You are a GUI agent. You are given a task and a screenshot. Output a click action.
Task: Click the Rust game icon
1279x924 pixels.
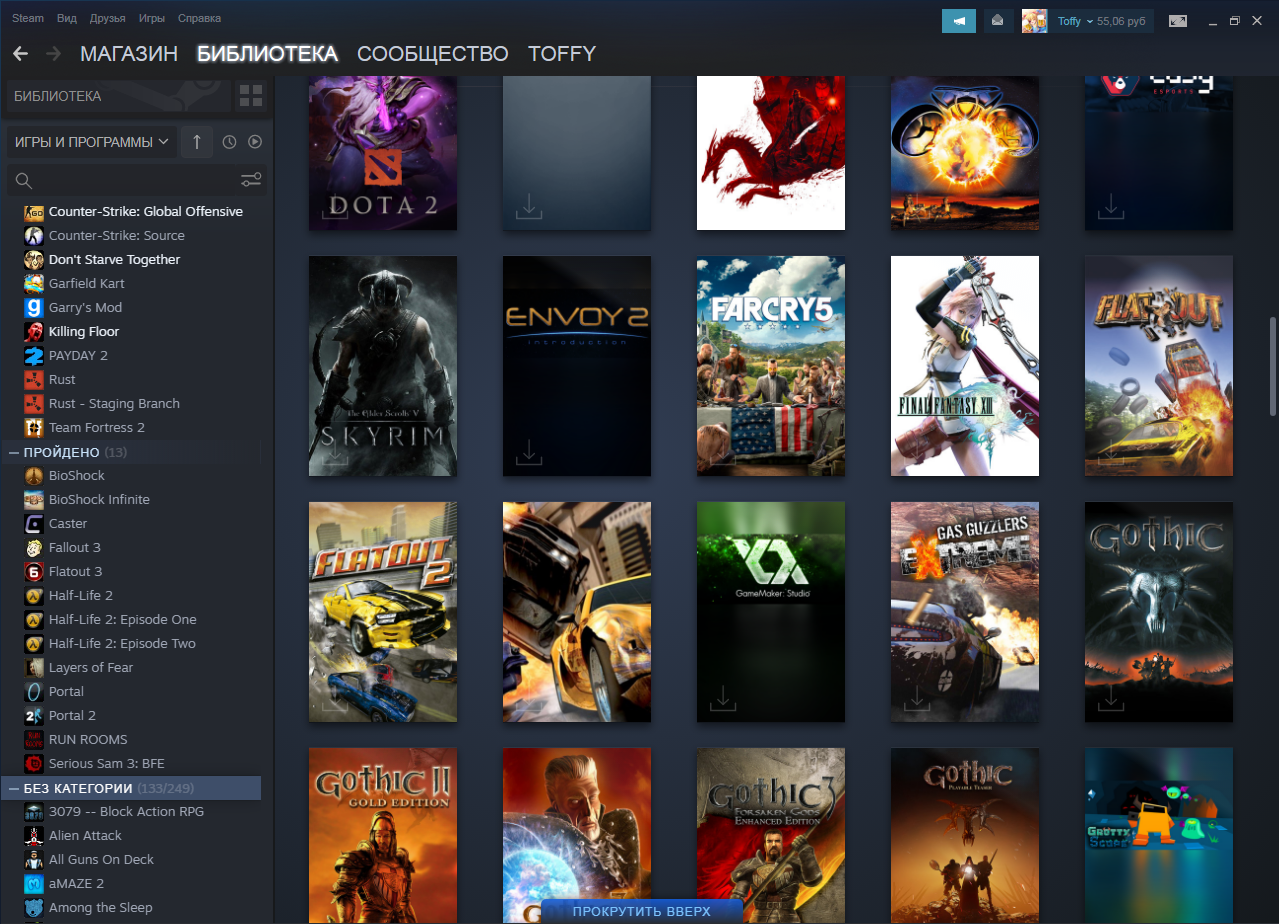coord(34,380)
